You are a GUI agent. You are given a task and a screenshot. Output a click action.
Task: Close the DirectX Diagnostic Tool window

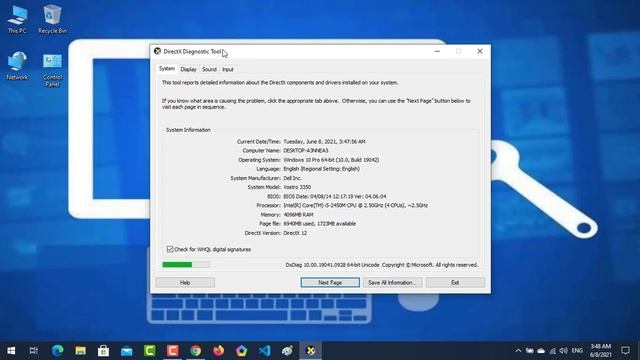click(x=480, y=51)
